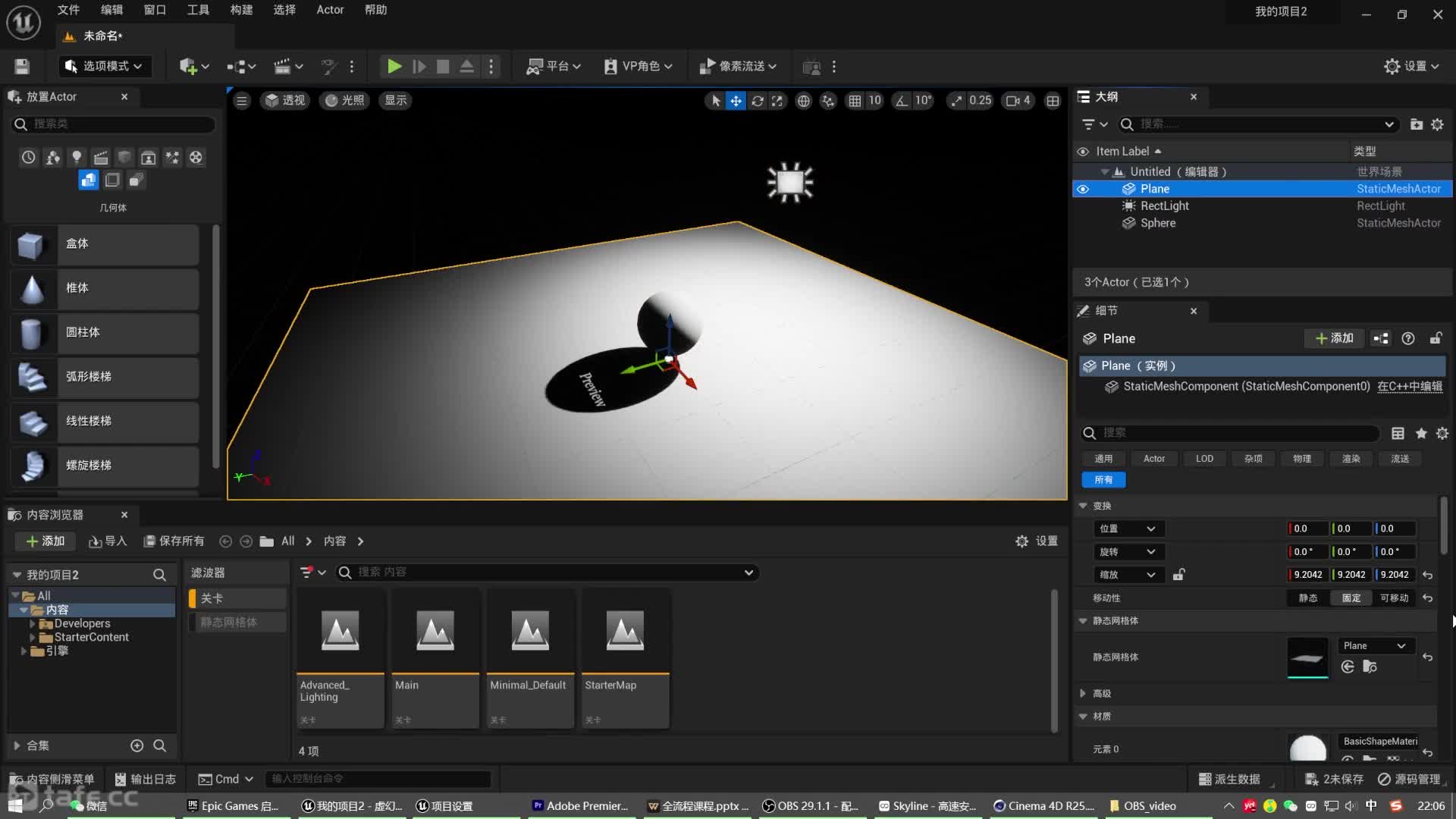Open the 透视 perspective view dropdown

(285, 100)
